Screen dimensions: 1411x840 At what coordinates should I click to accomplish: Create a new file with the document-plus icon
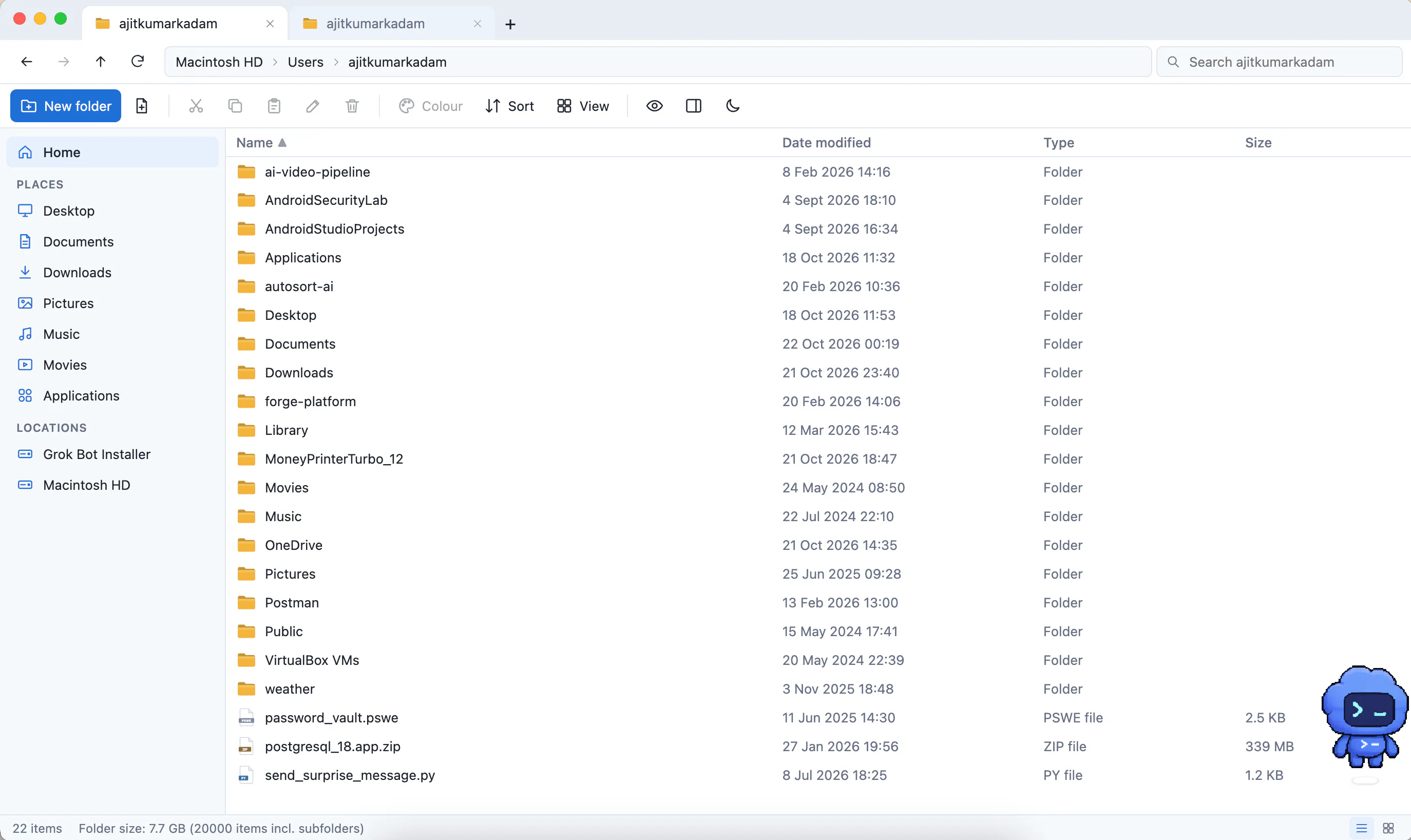click(x=142, y=106)
